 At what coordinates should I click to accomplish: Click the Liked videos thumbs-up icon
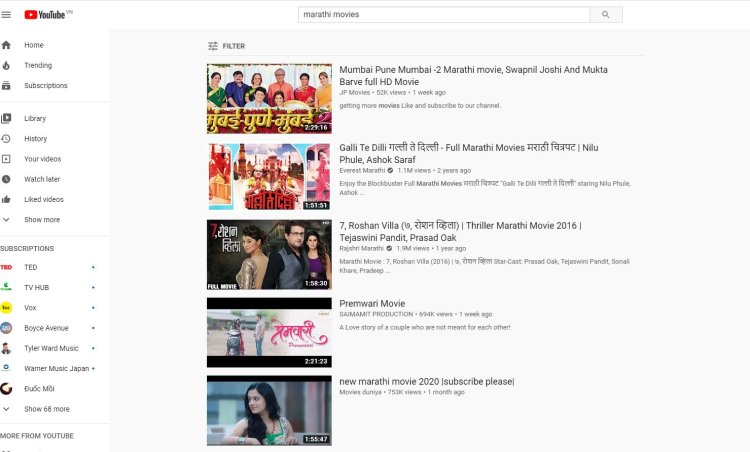[x=6, y=199]
